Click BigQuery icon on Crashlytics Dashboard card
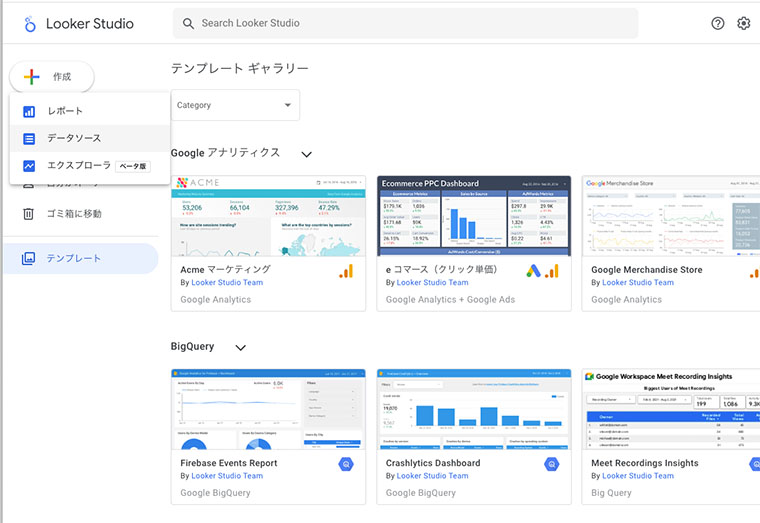Image resolution: width=760 pixels, height=523 pixels. [x=552, y=464]
